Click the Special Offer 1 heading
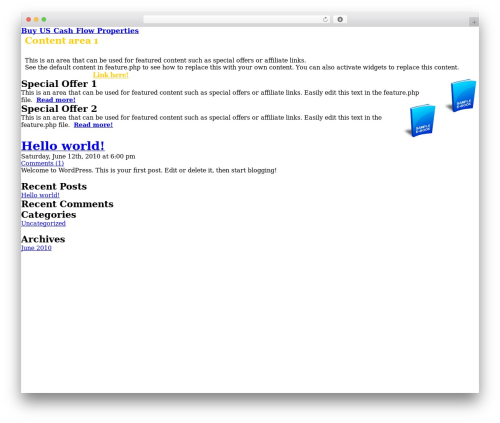This screenshot has width=500, height=423. click(59, 84)
